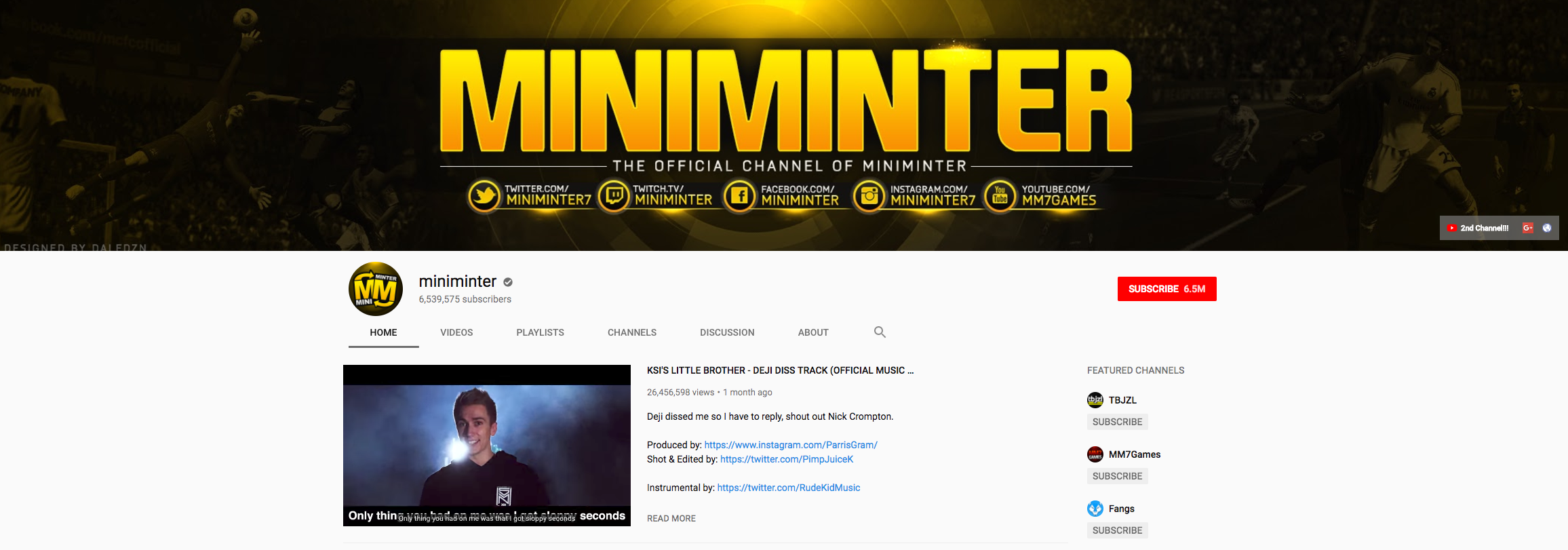This screenshot has width=1568, height=550.
Task: Click the MM7Games channel name
Action: click(x=1135, y=454)
